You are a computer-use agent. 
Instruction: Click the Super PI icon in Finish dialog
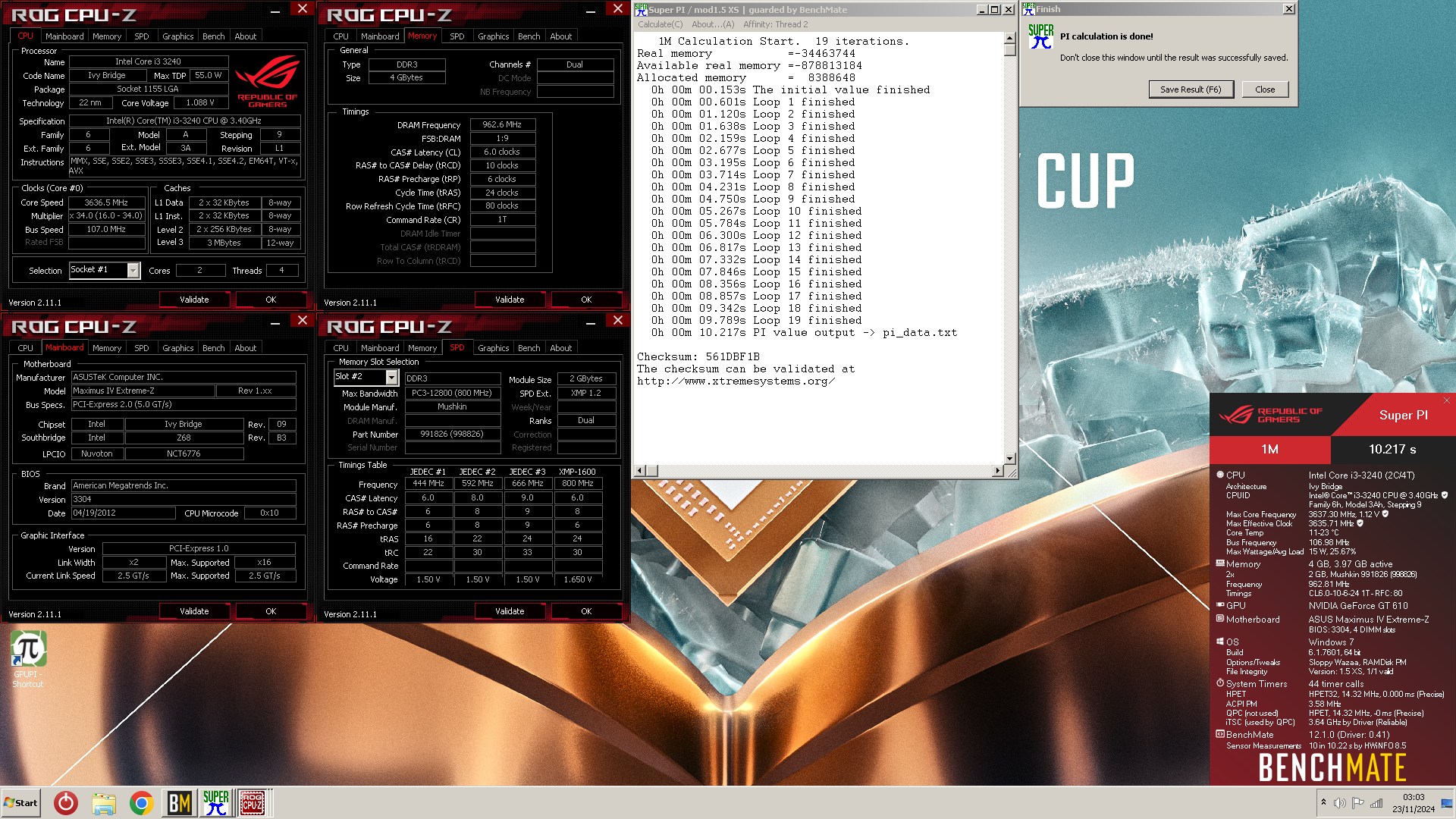(1041, 36)
